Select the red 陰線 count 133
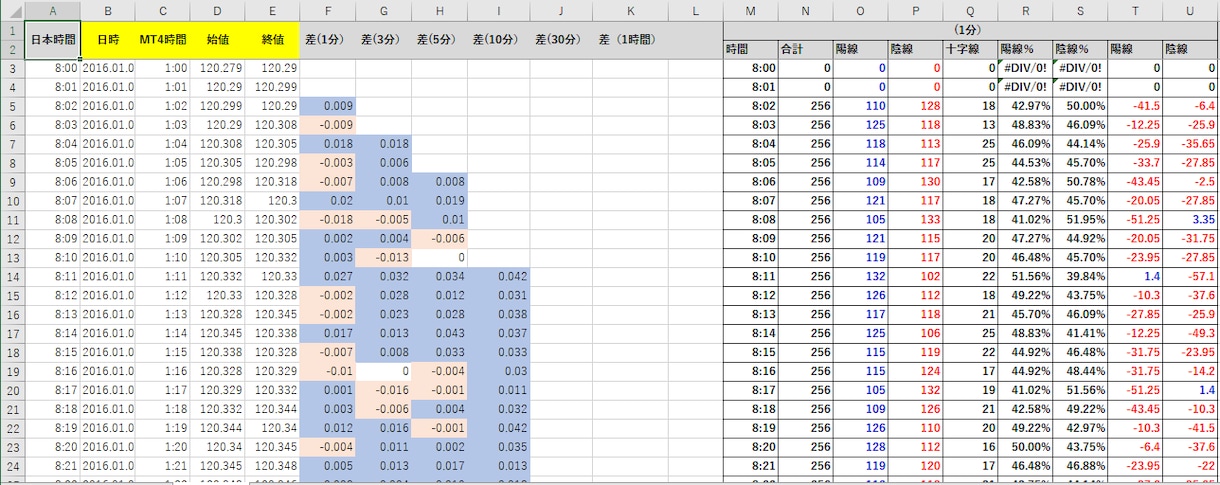The width and height of the screenshot is (1220, 485). pos(914,220)
